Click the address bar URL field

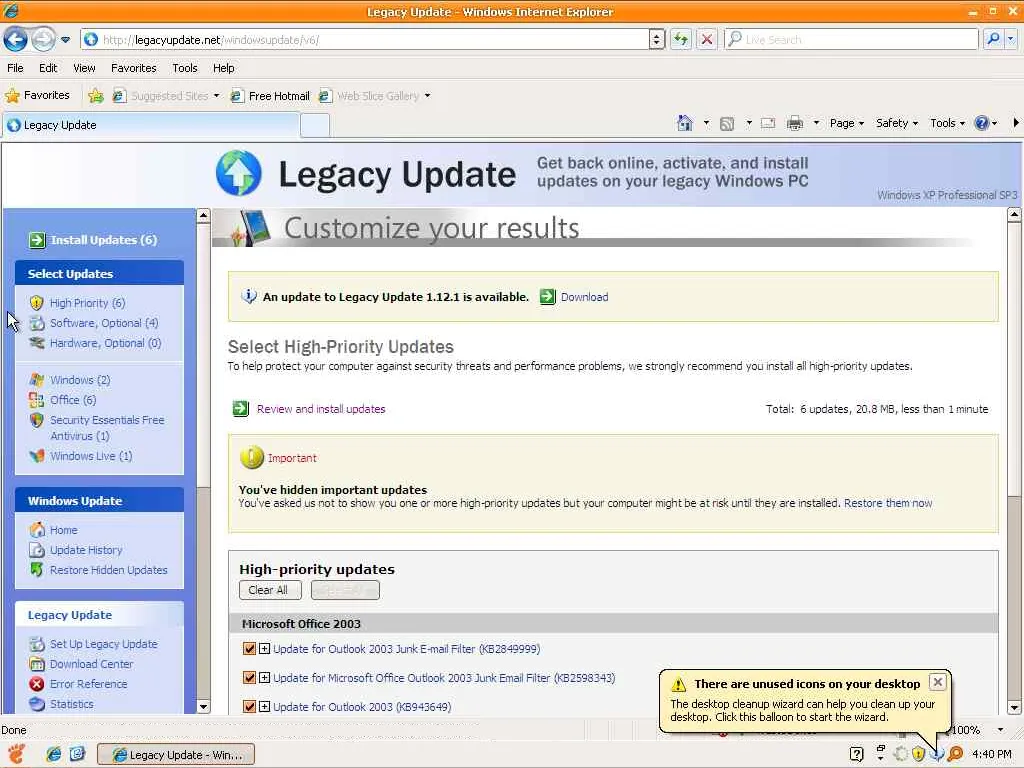click(366, 40)
